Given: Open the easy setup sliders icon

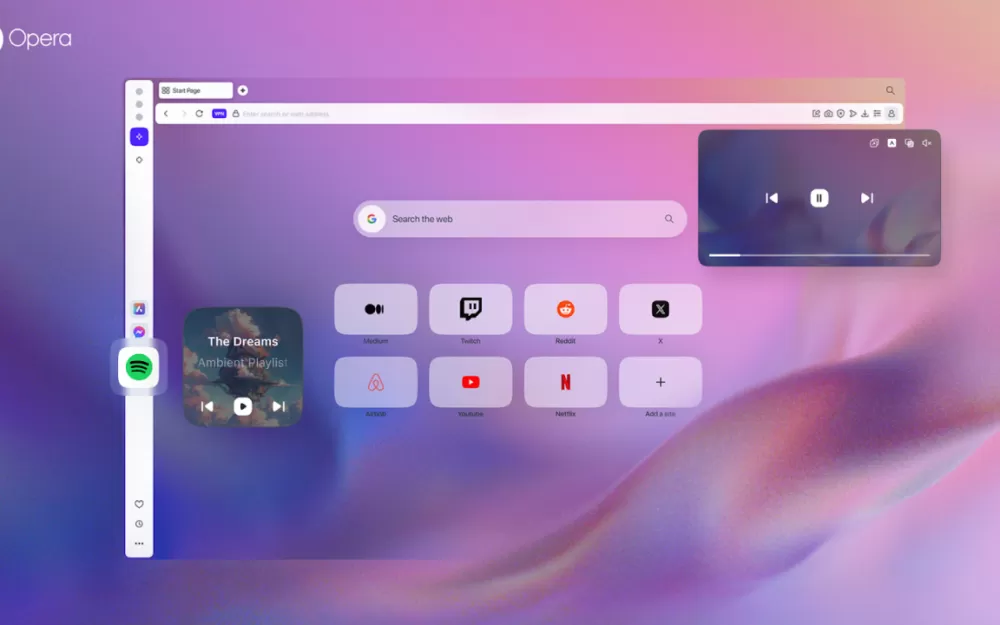Looking at the screenshot, I should click(x=877, y=114).
